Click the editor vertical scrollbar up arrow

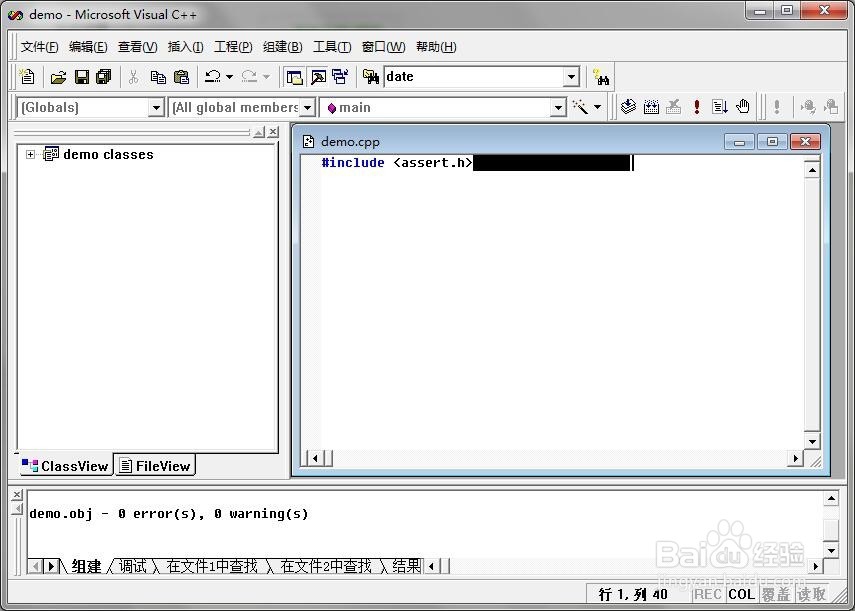click(x=812, y=170)
